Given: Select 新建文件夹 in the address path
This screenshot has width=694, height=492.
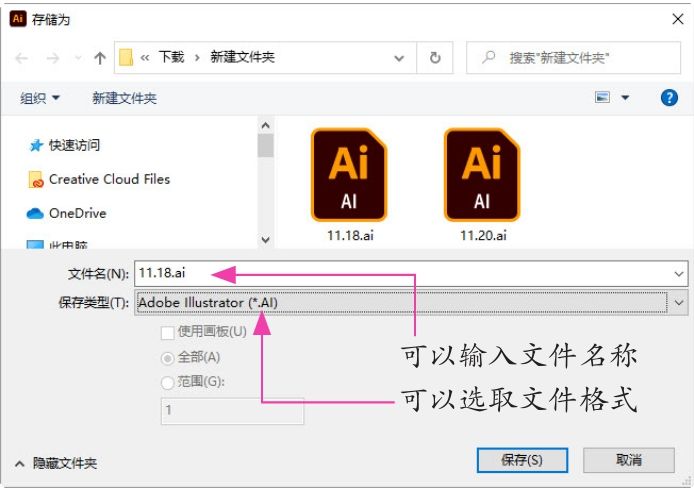Looking at the screenshot, I should (243, 57).
